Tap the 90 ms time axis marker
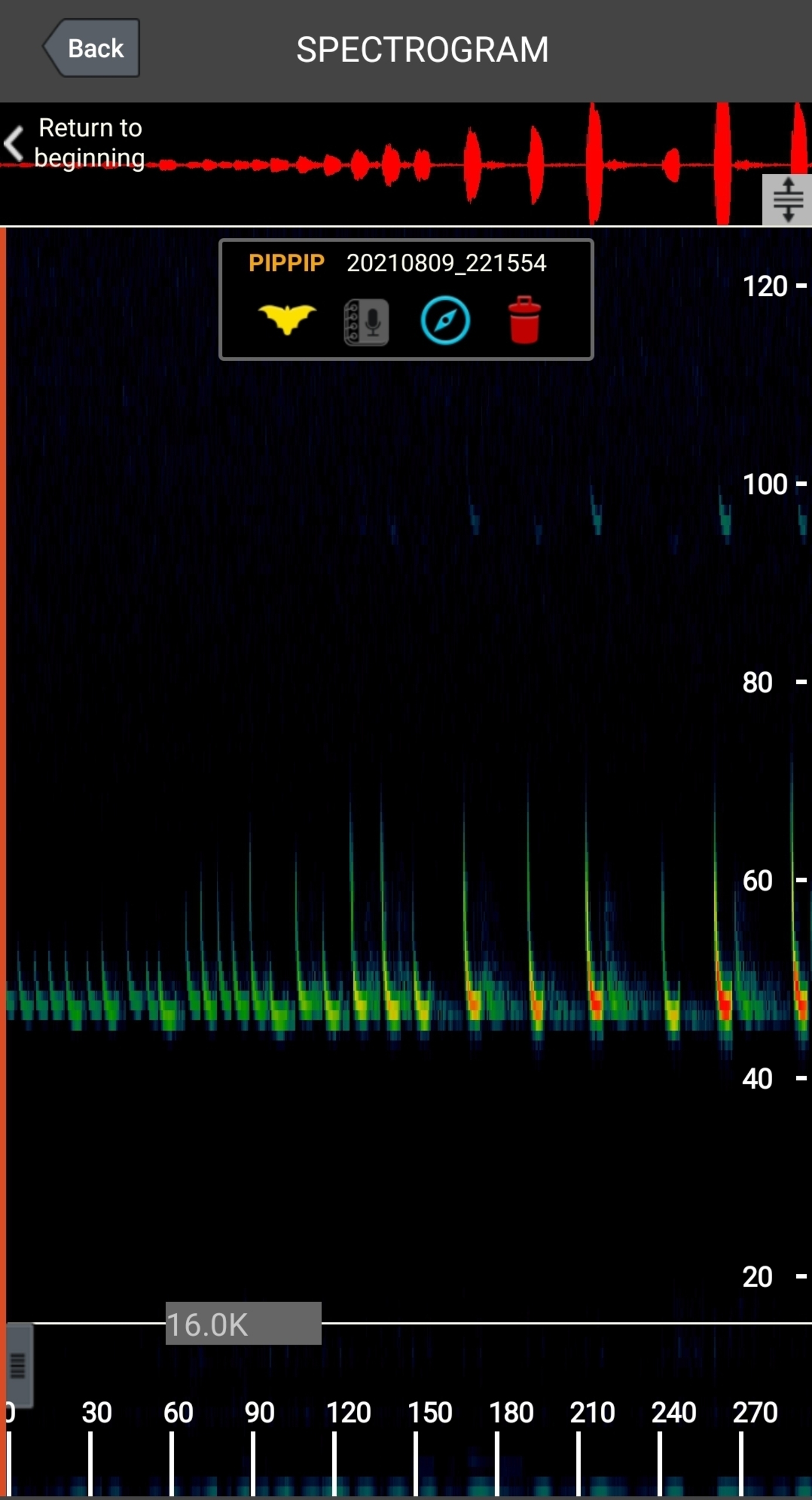 coord(260,1413)
